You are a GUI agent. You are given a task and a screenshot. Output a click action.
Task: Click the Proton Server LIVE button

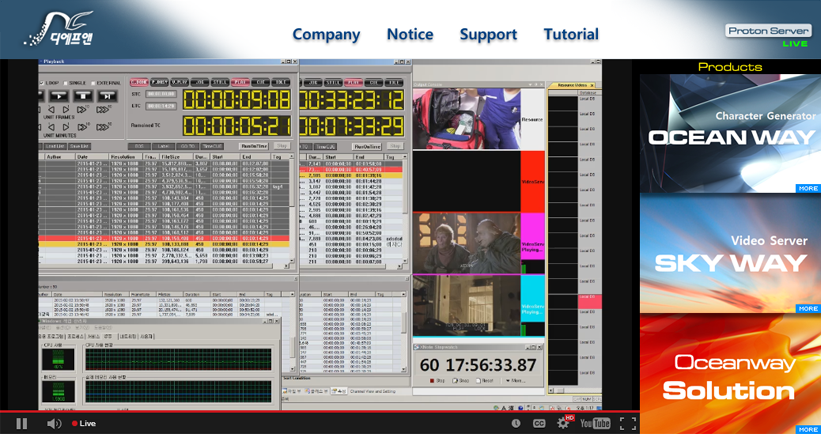pyautogui.click(x=768, y=35)
